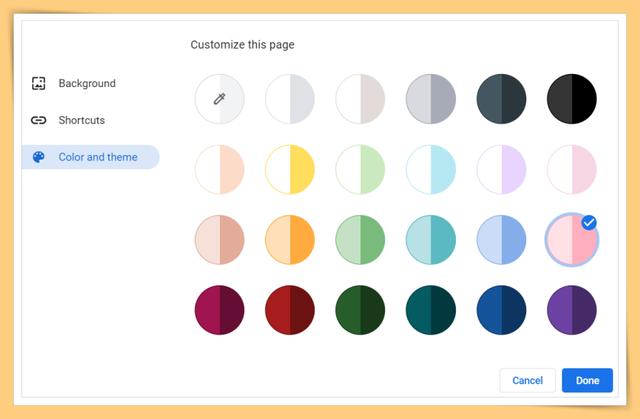Pick the dark slate theme swatch
This screenshot has height=419, width=640.
[501, 99]
